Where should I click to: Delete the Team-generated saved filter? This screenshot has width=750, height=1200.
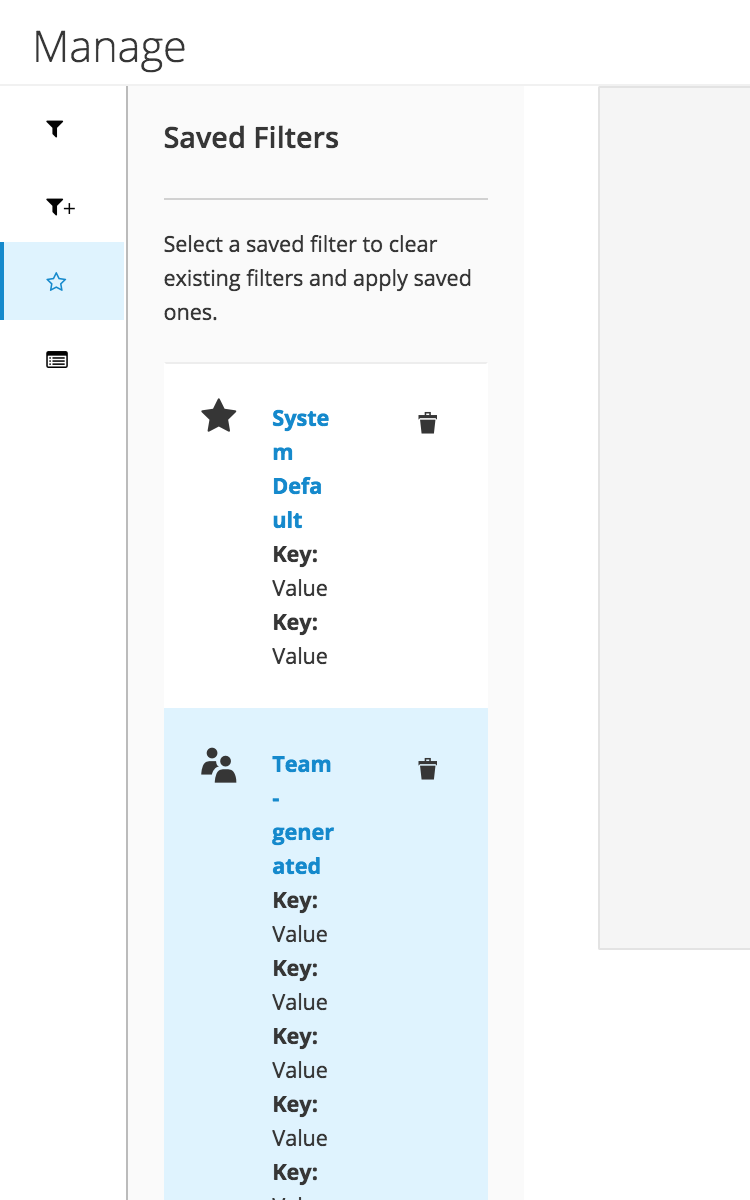point(428,769)
